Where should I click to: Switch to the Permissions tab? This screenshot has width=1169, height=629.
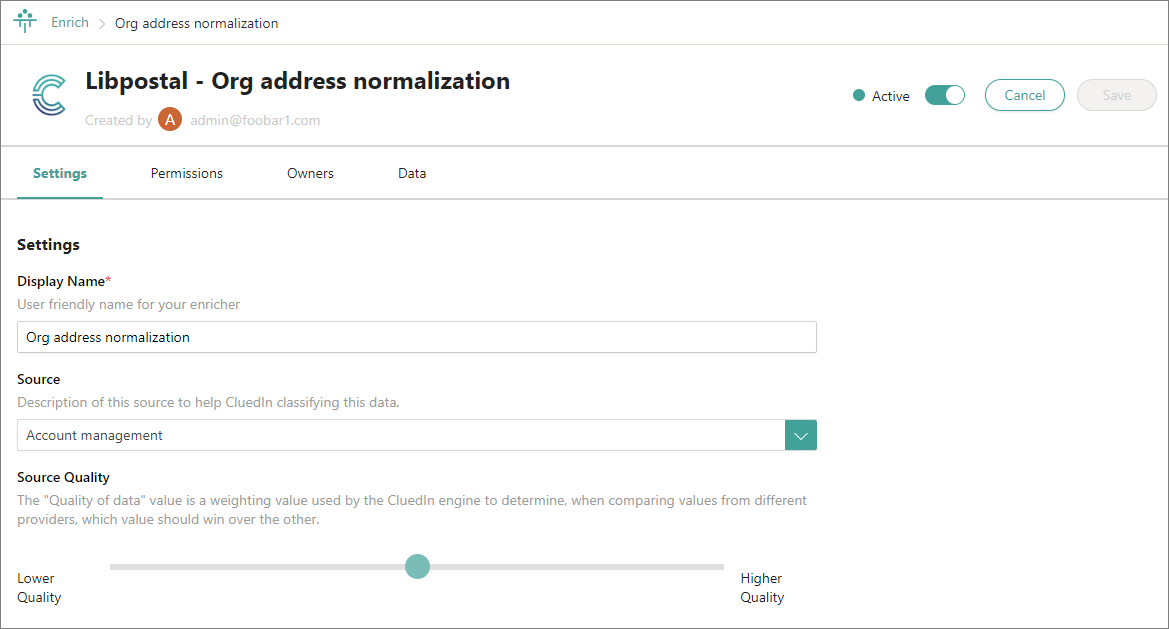tap(187, 173)
